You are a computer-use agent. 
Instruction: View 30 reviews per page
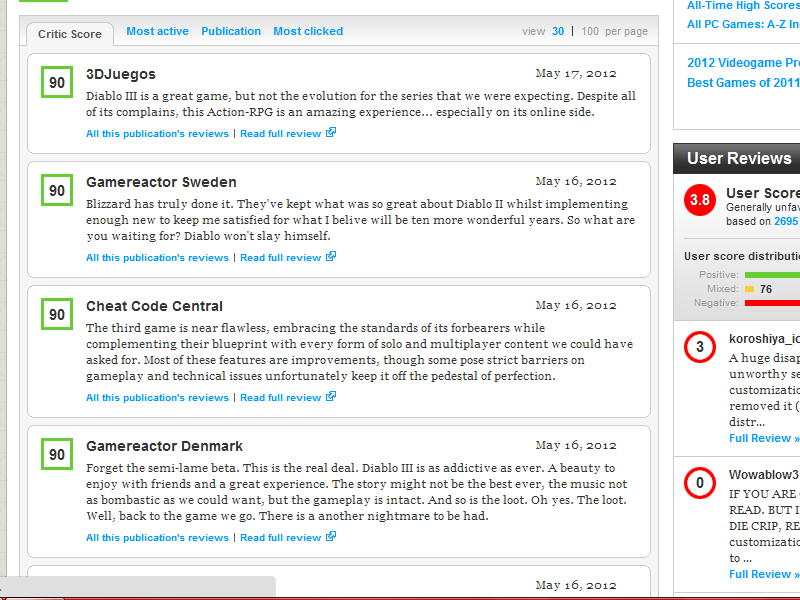click(x=558, y=32)
